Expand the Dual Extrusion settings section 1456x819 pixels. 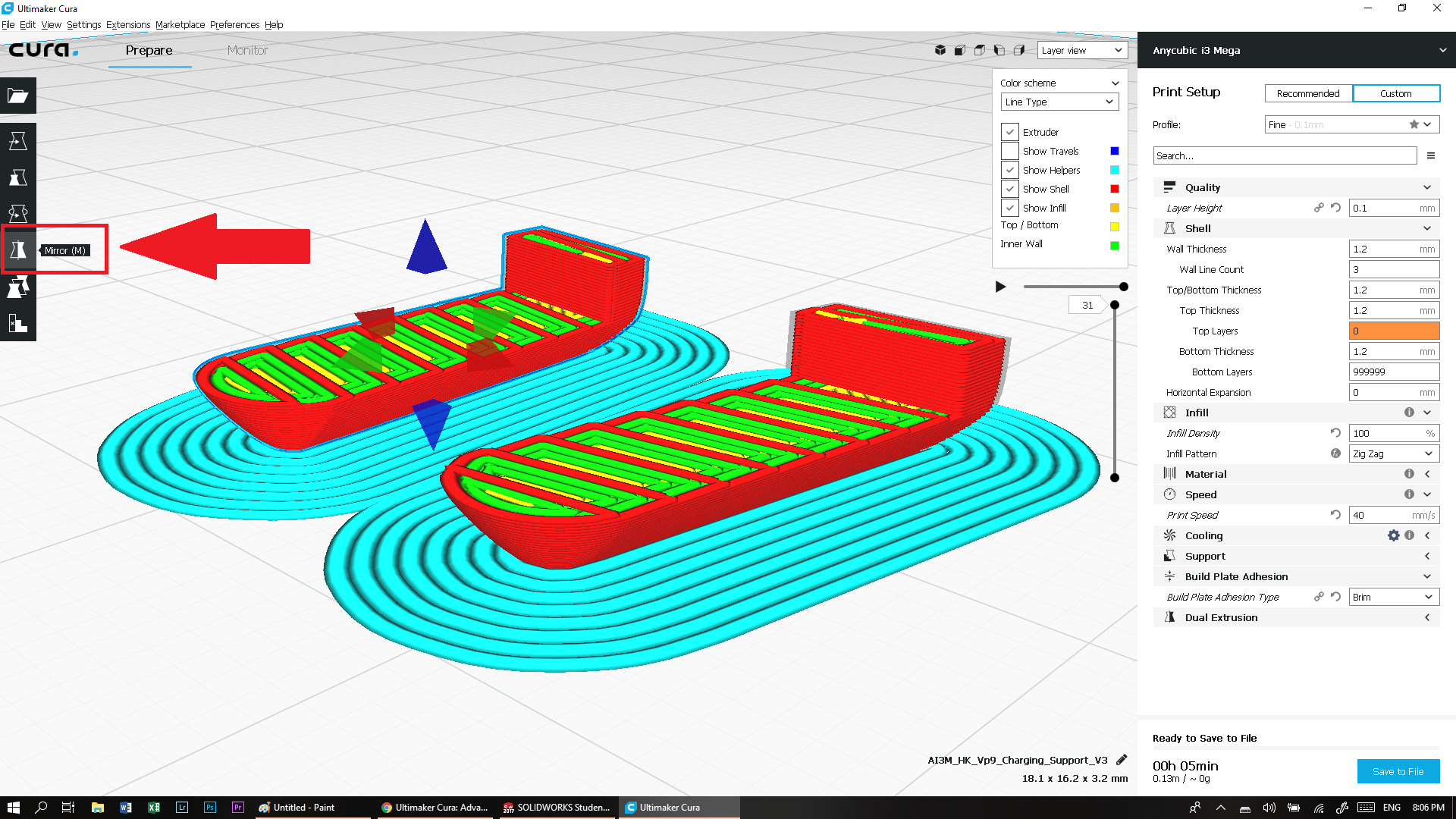[1297, 617]
